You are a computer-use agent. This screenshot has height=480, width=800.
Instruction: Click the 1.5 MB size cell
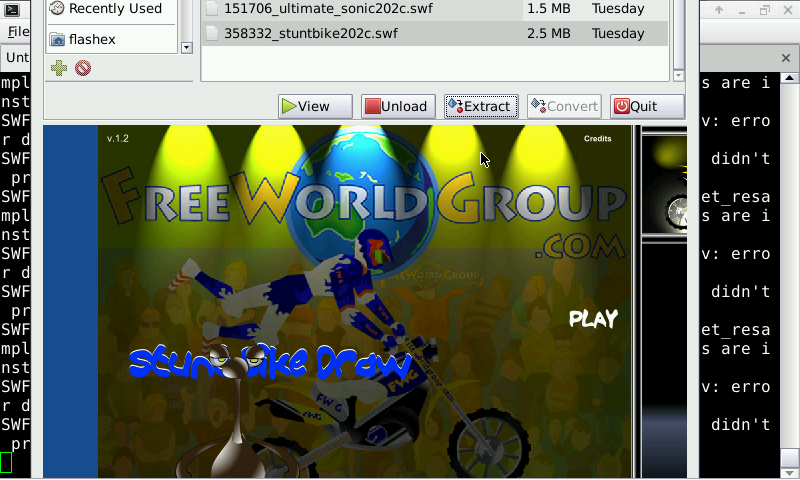(549, 9)
